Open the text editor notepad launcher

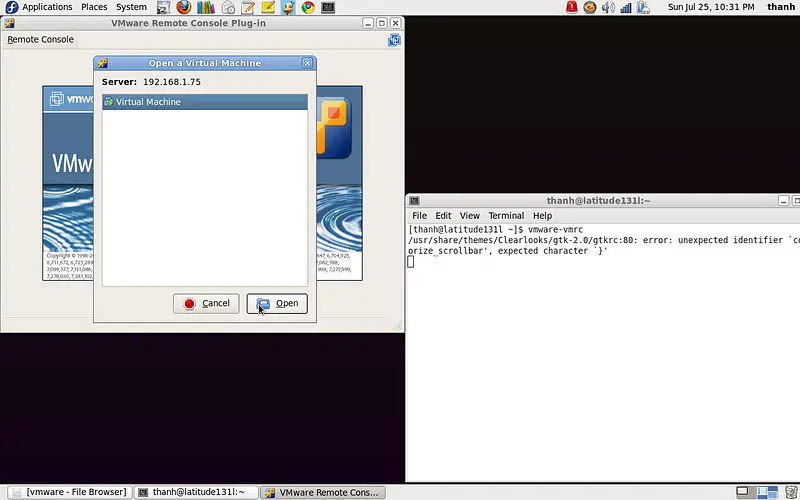point(248,7)
